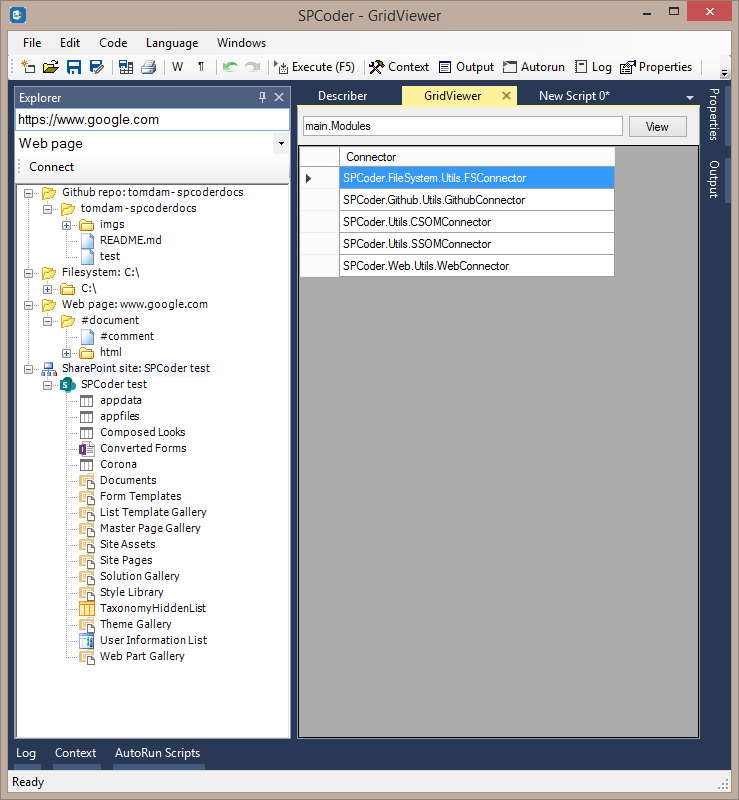
Task: Open the File menu
Action: pyautogui.click(x=32, y=43)
